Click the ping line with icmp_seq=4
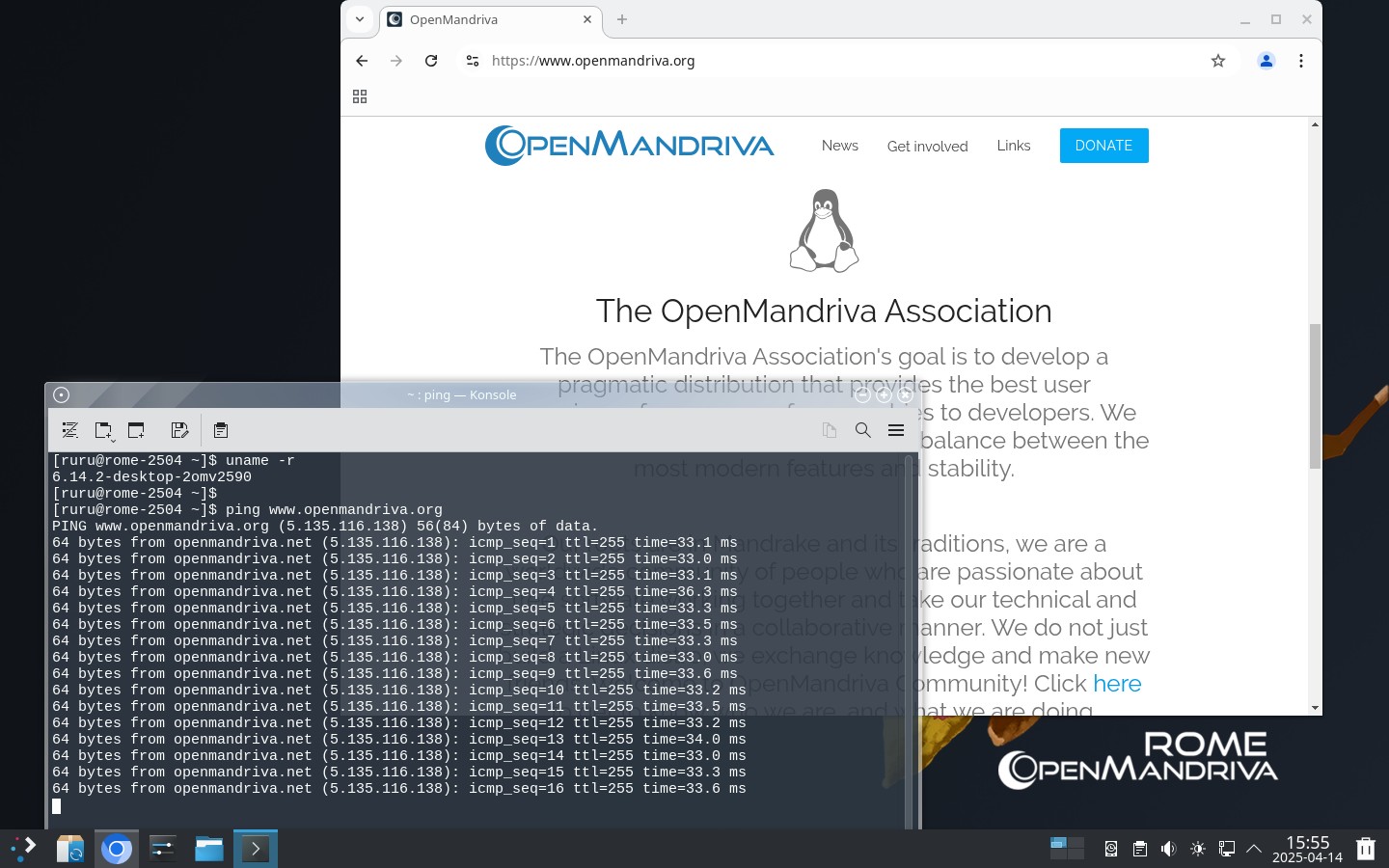1389x868 pixels. [395, 592]
